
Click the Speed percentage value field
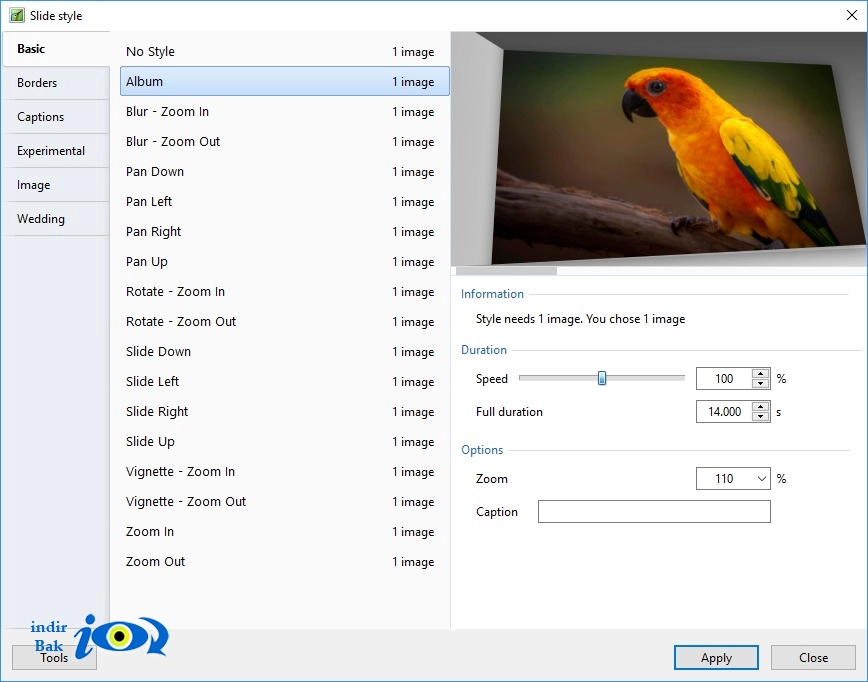(x=724, y=379)
